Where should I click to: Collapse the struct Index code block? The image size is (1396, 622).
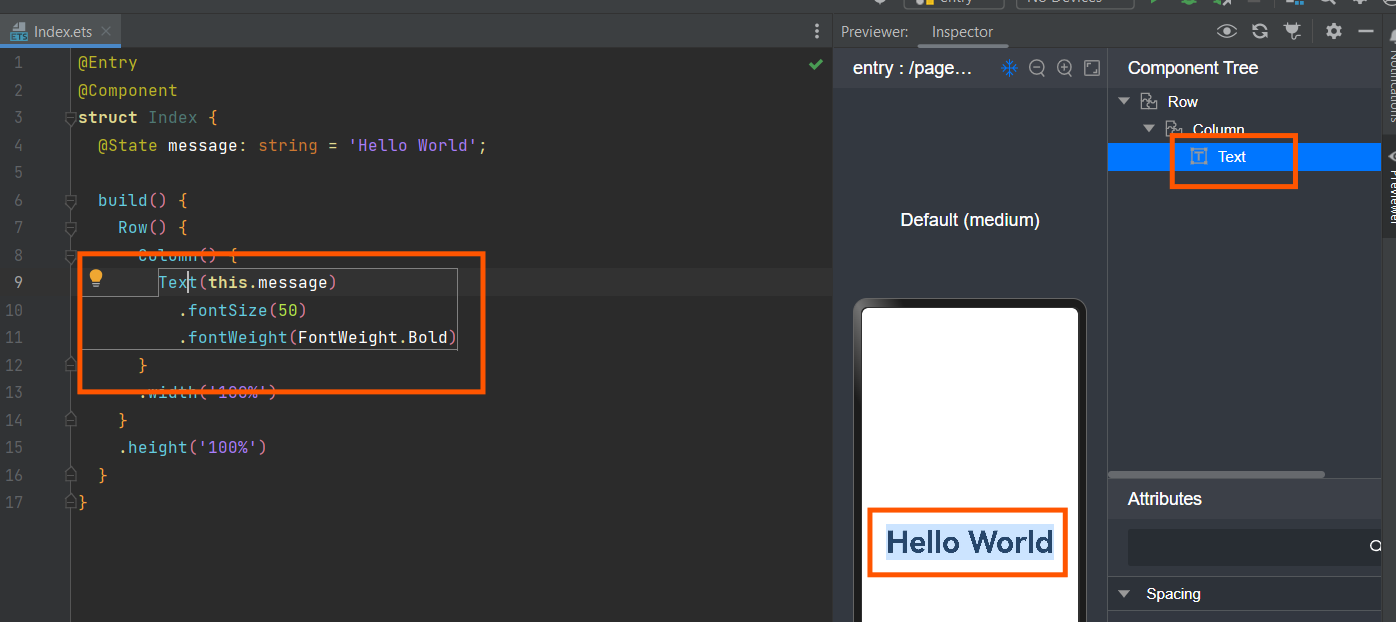pyautogui.click(x=70, y=118)
